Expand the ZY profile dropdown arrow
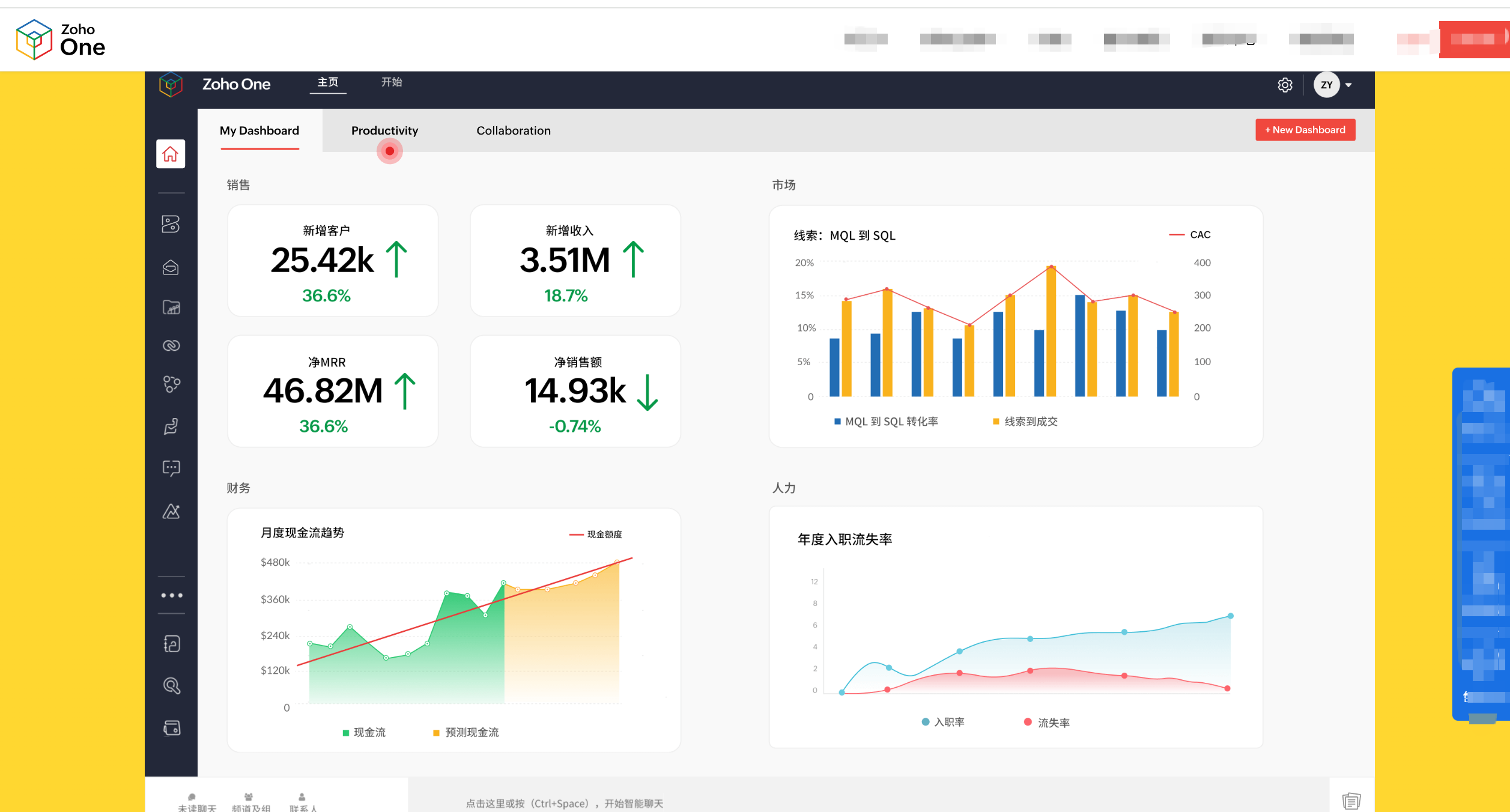The height and width of the screenshot is (812, 1510). point(1348,85)
